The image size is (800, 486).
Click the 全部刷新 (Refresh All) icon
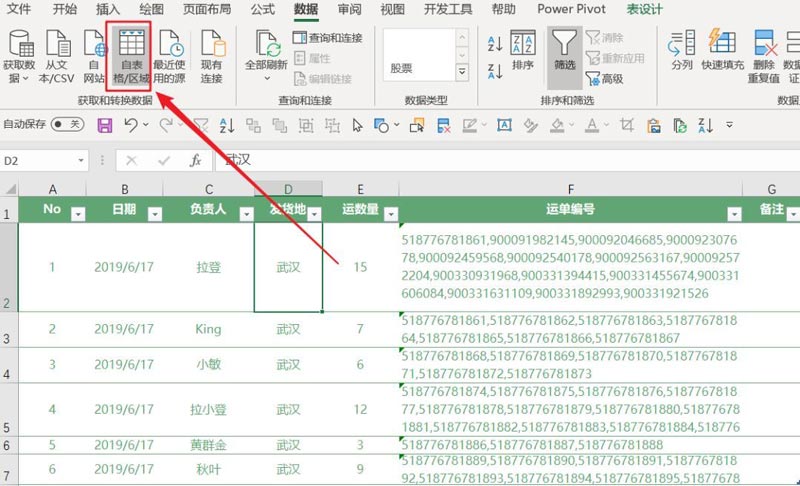[x=267, y=43]
